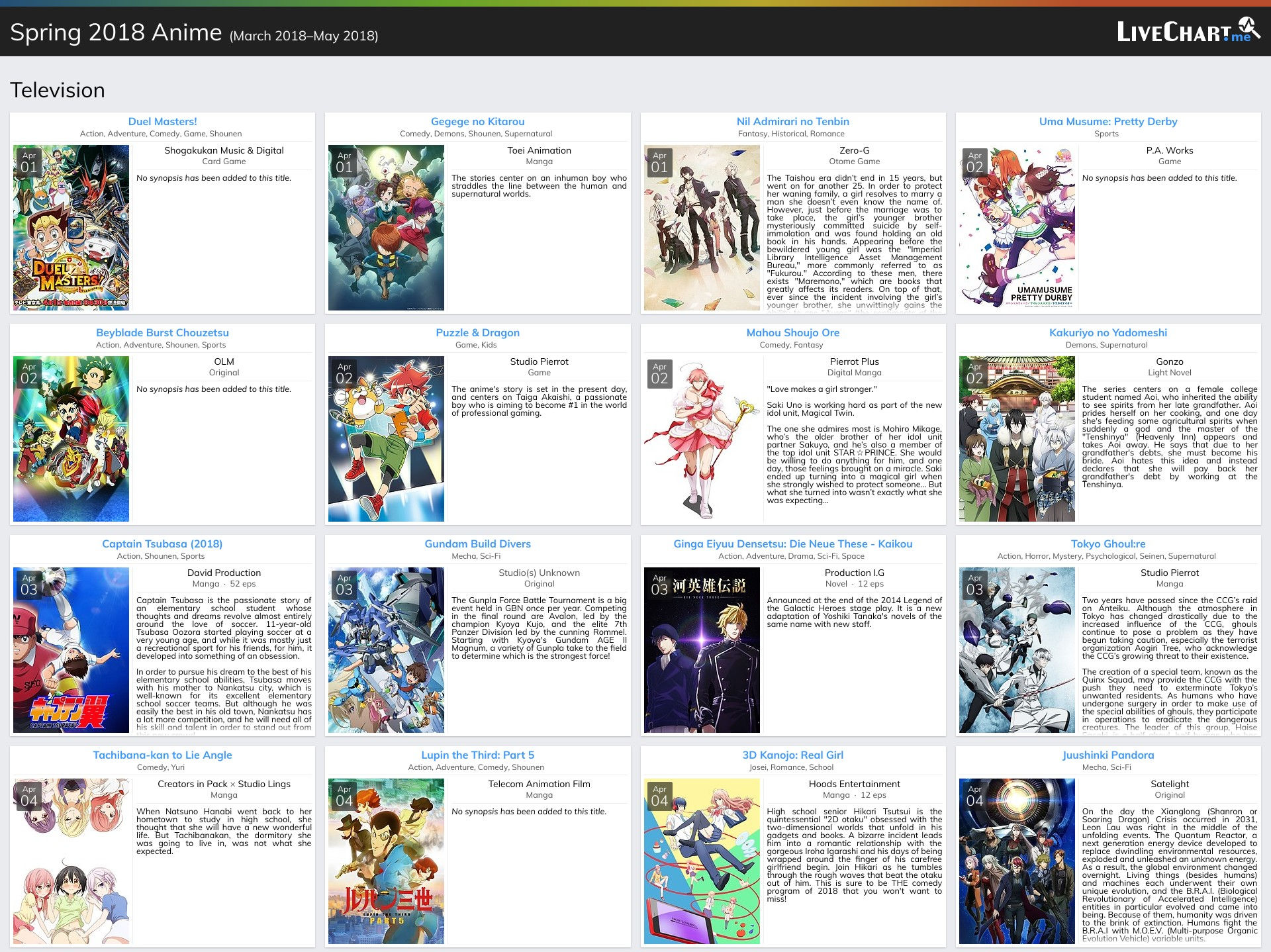Click the Mahou Shoujo Ore poster image

pyautogui.click(x=702, y=439)
